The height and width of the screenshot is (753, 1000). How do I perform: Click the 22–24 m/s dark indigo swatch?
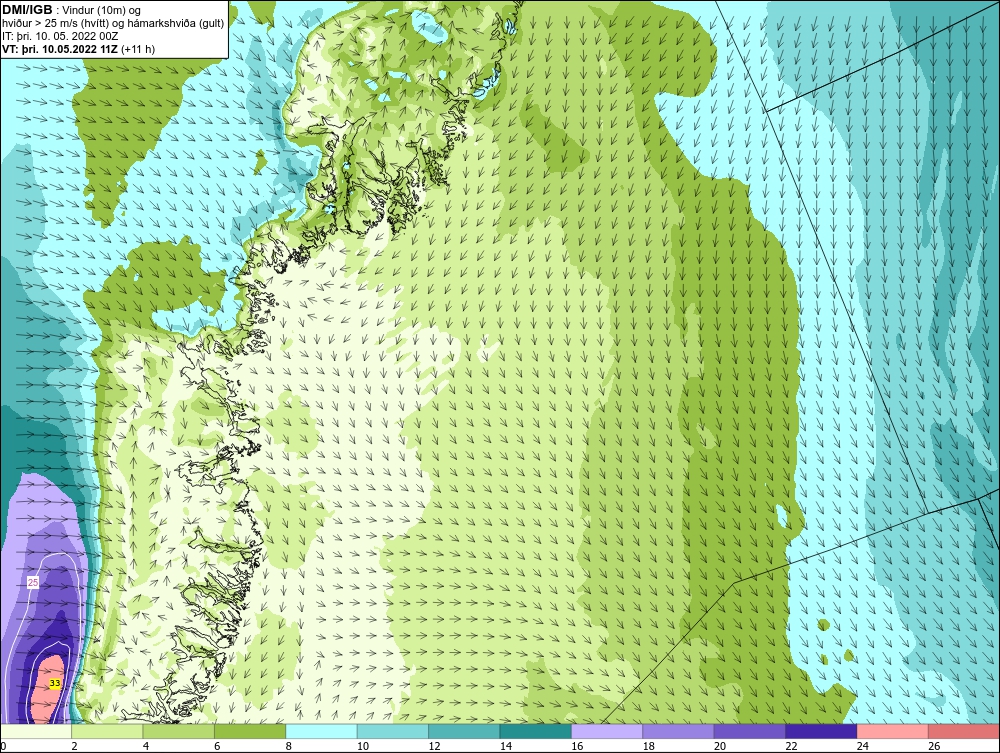821,731
